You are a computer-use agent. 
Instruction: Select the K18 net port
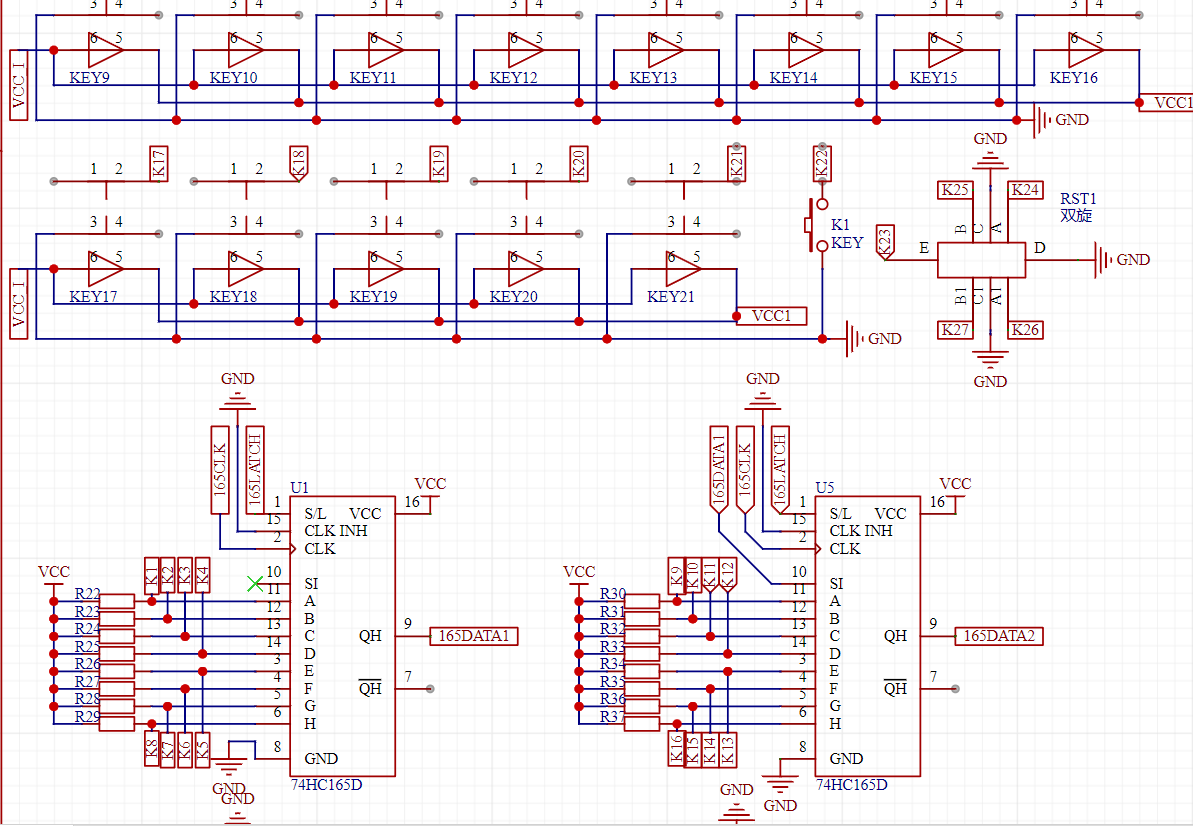[x=298, y=164]
